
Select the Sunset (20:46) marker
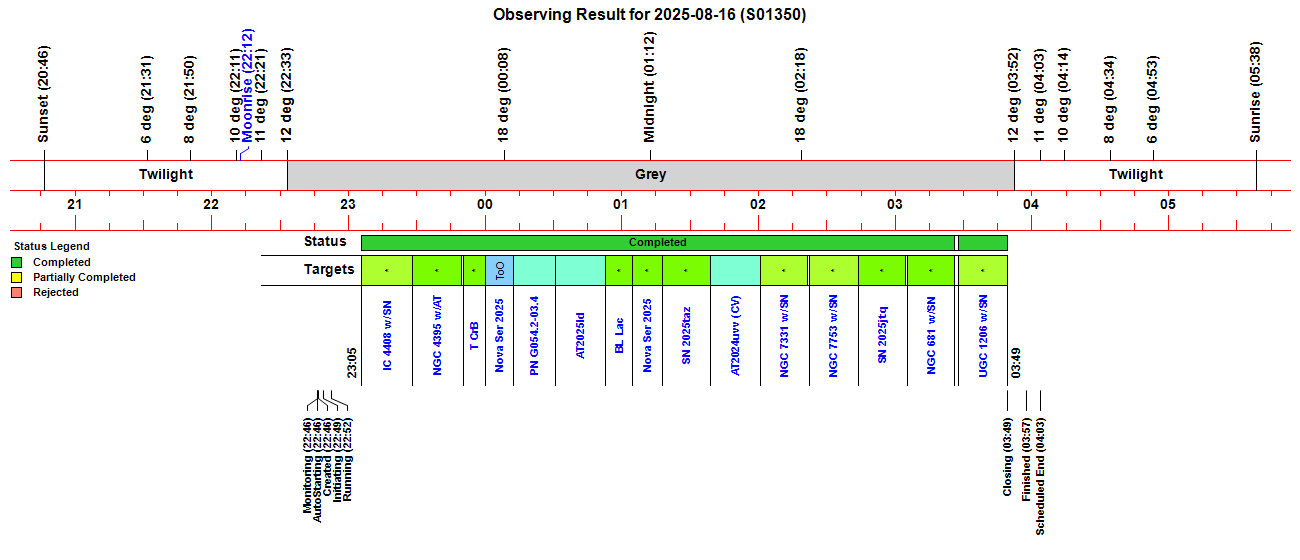click(x=43, y=93)
